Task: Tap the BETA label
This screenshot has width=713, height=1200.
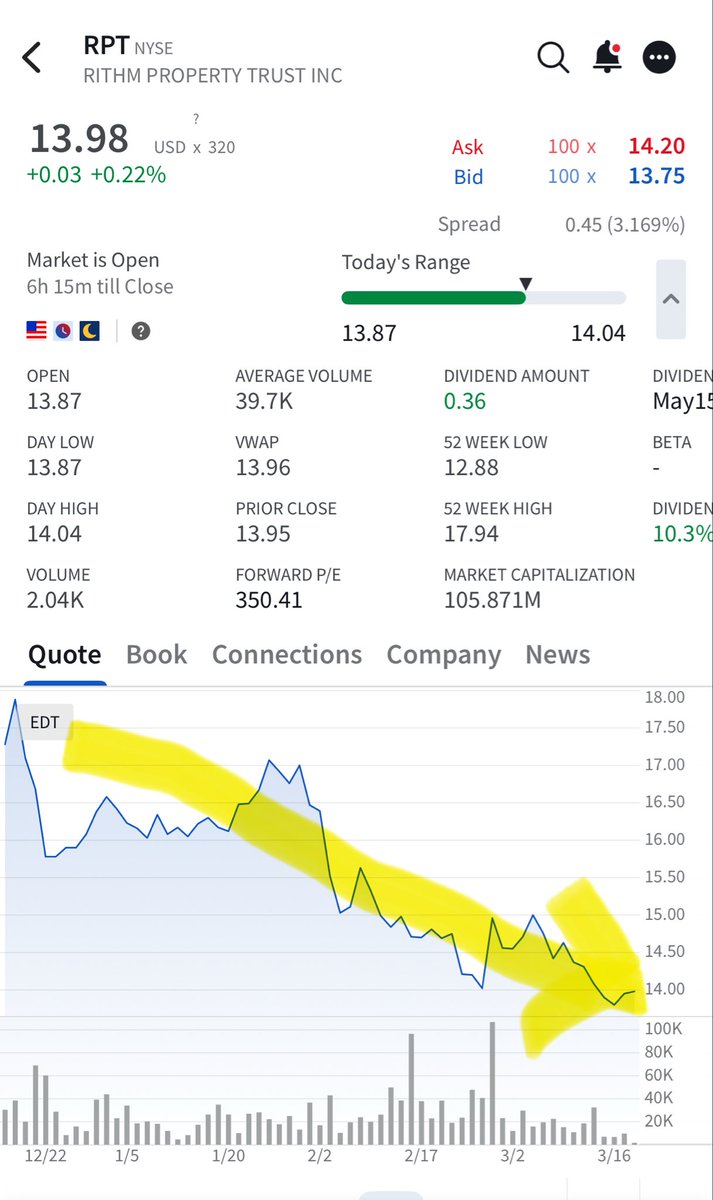Action: coord(672,442)
